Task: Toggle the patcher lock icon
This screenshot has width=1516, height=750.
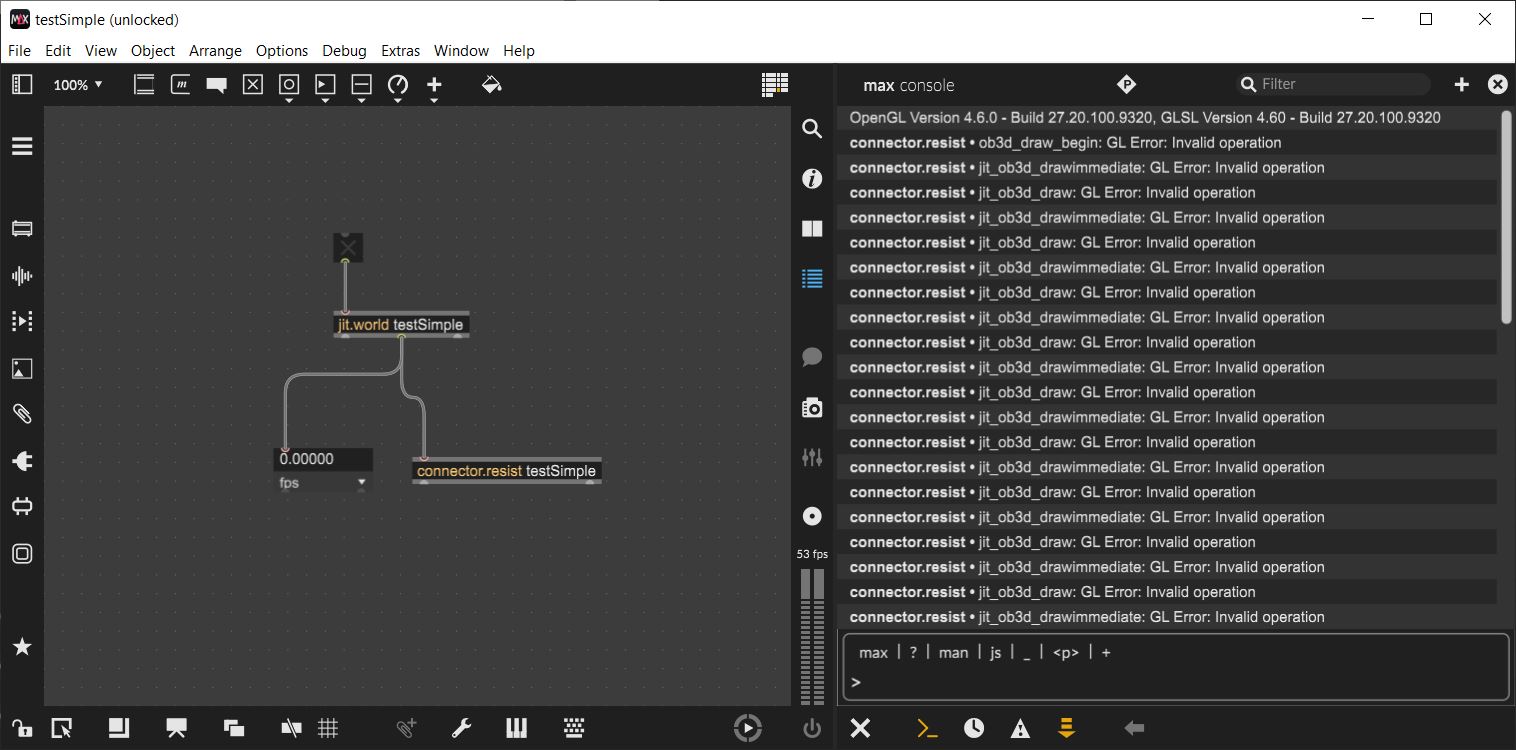Action: pos(22,728)
